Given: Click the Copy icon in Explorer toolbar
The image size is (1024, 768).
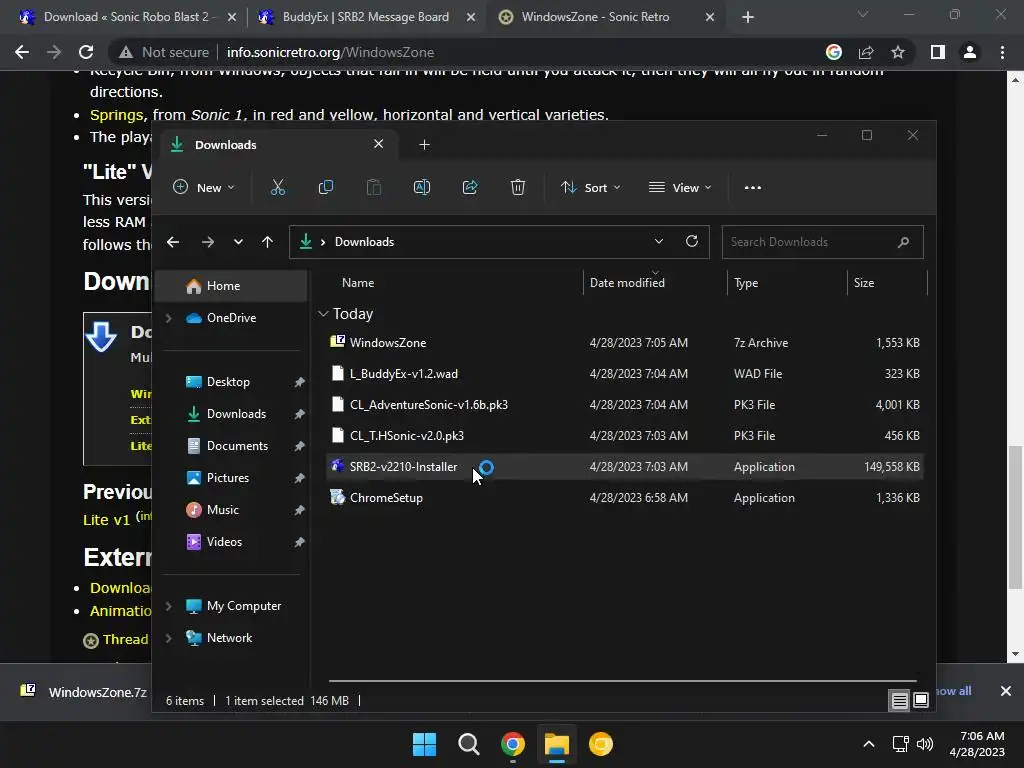Looking at the screenshot, I should click(x=325, y=187).
